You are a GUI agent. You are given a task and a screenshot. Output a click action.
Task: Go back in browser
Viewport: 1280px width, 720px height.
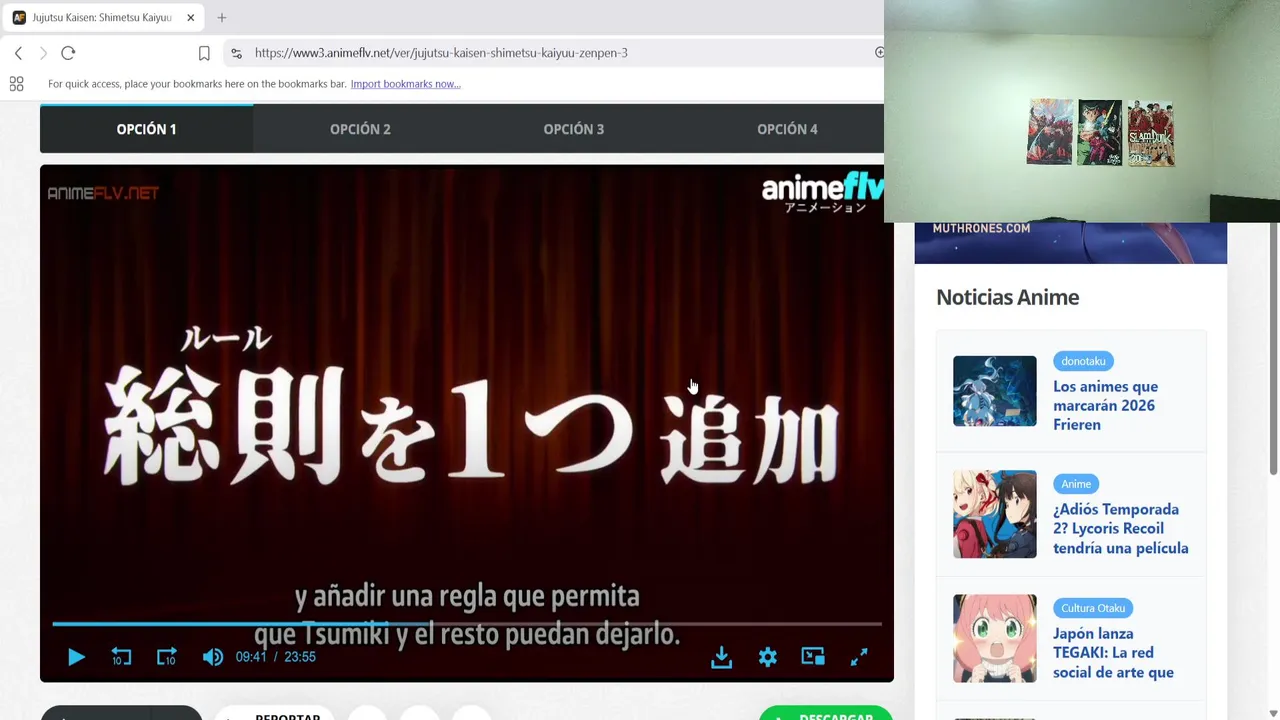pos(18,53)
